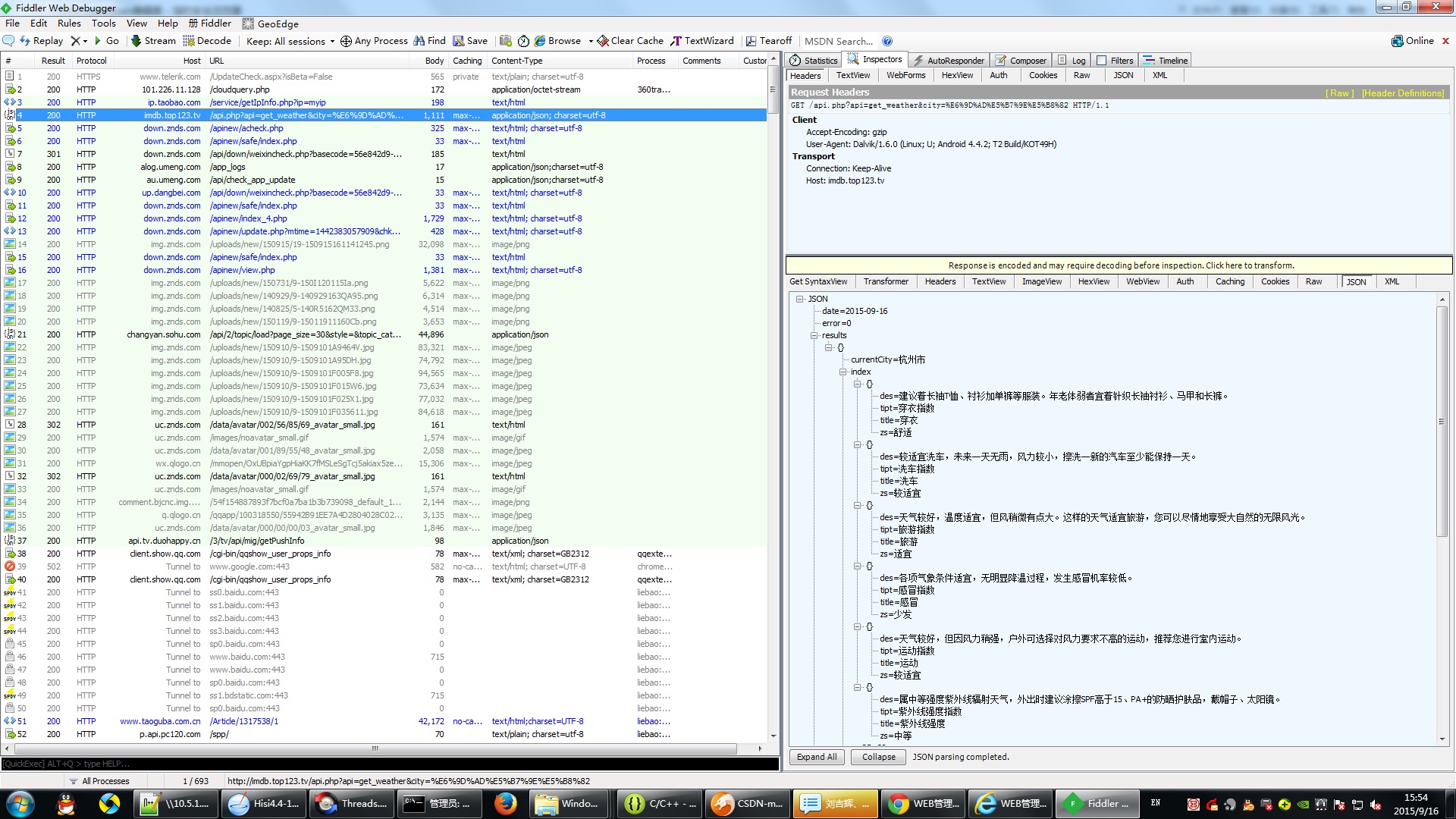Click the timer stopwatch toolbar icon
1456x819 pixels.
point(523,41)
